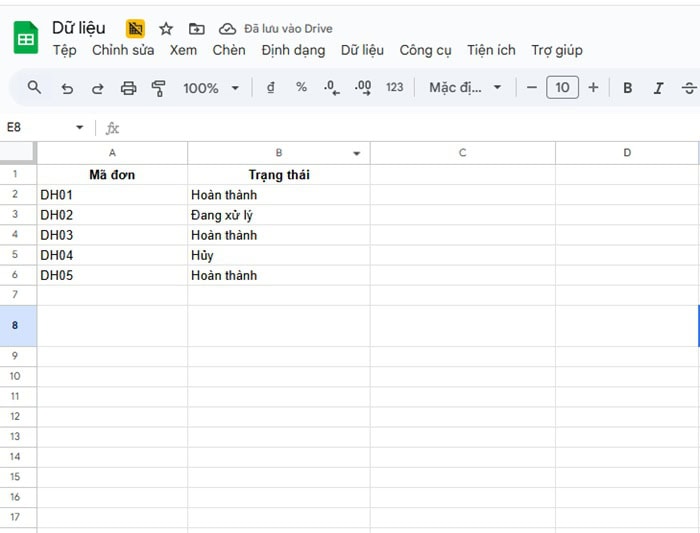Format as currency with đ button
The height and width of the screenshot is (533, 700).
point(271,87)
